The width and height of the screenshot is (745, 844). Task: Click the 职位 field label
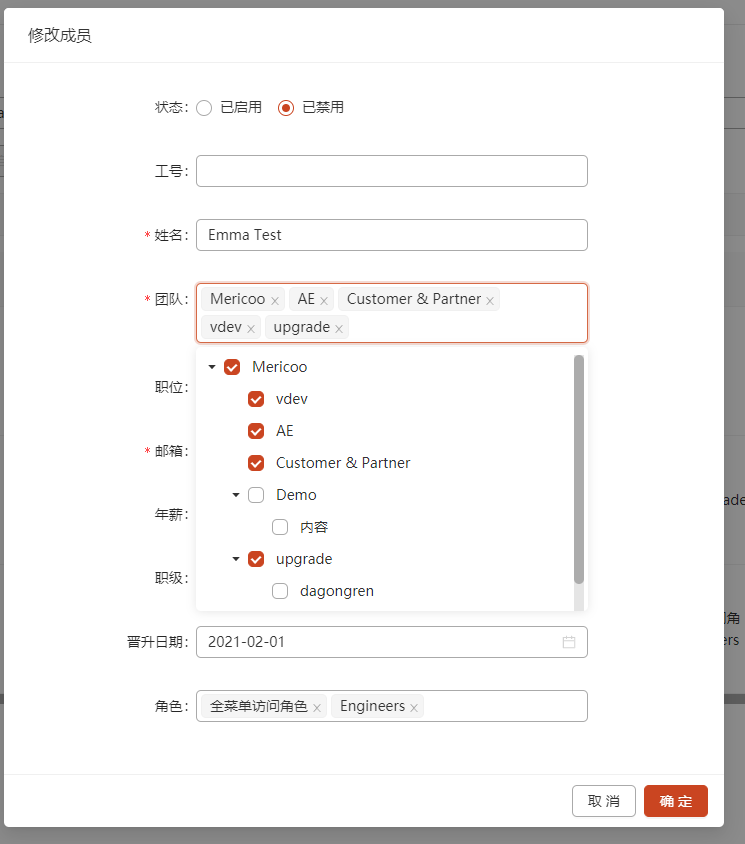pos(171,387)
